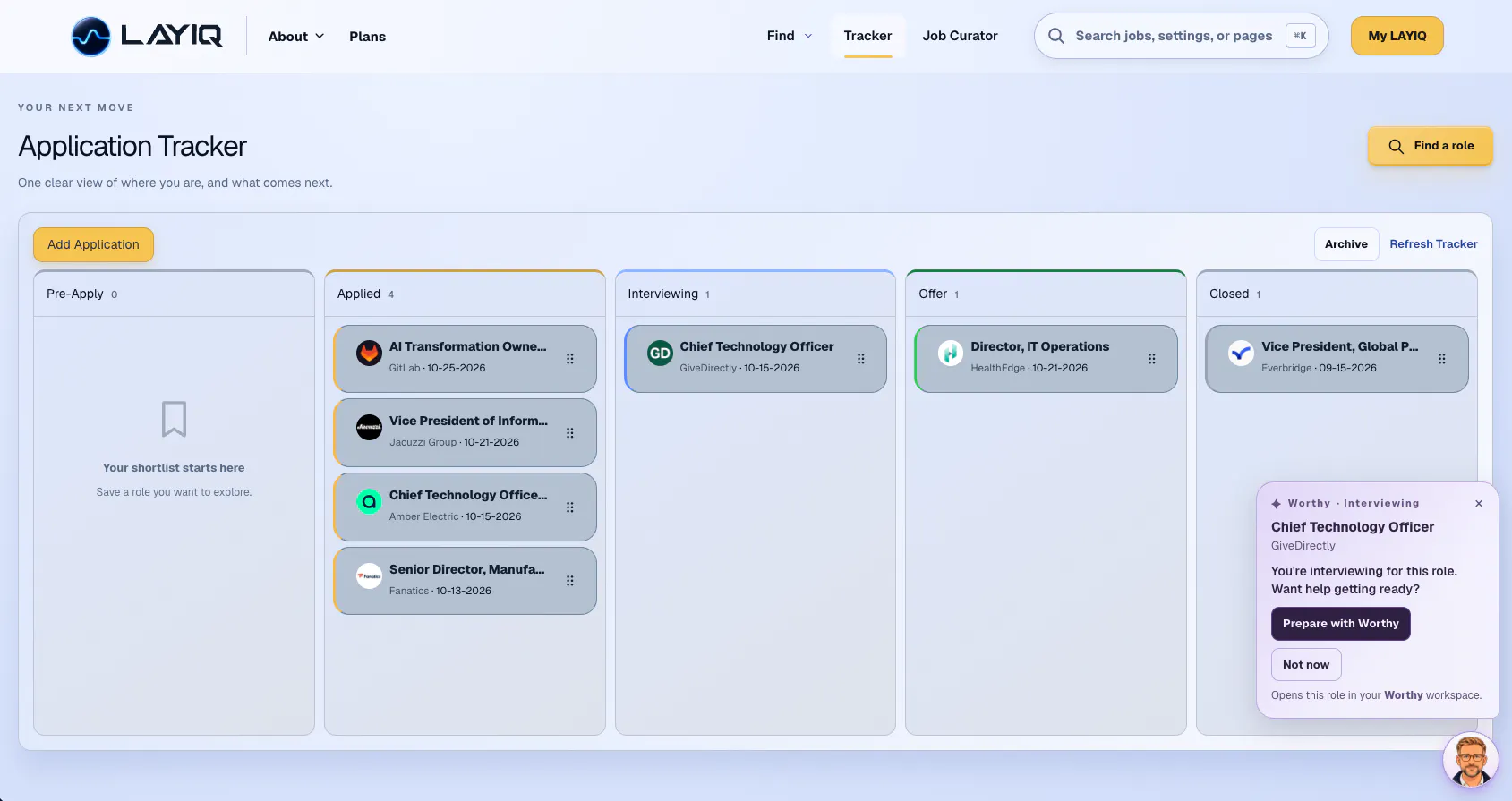Dismiss popup with Not now button
The image size is (1512, 801).
point(1306,665)
